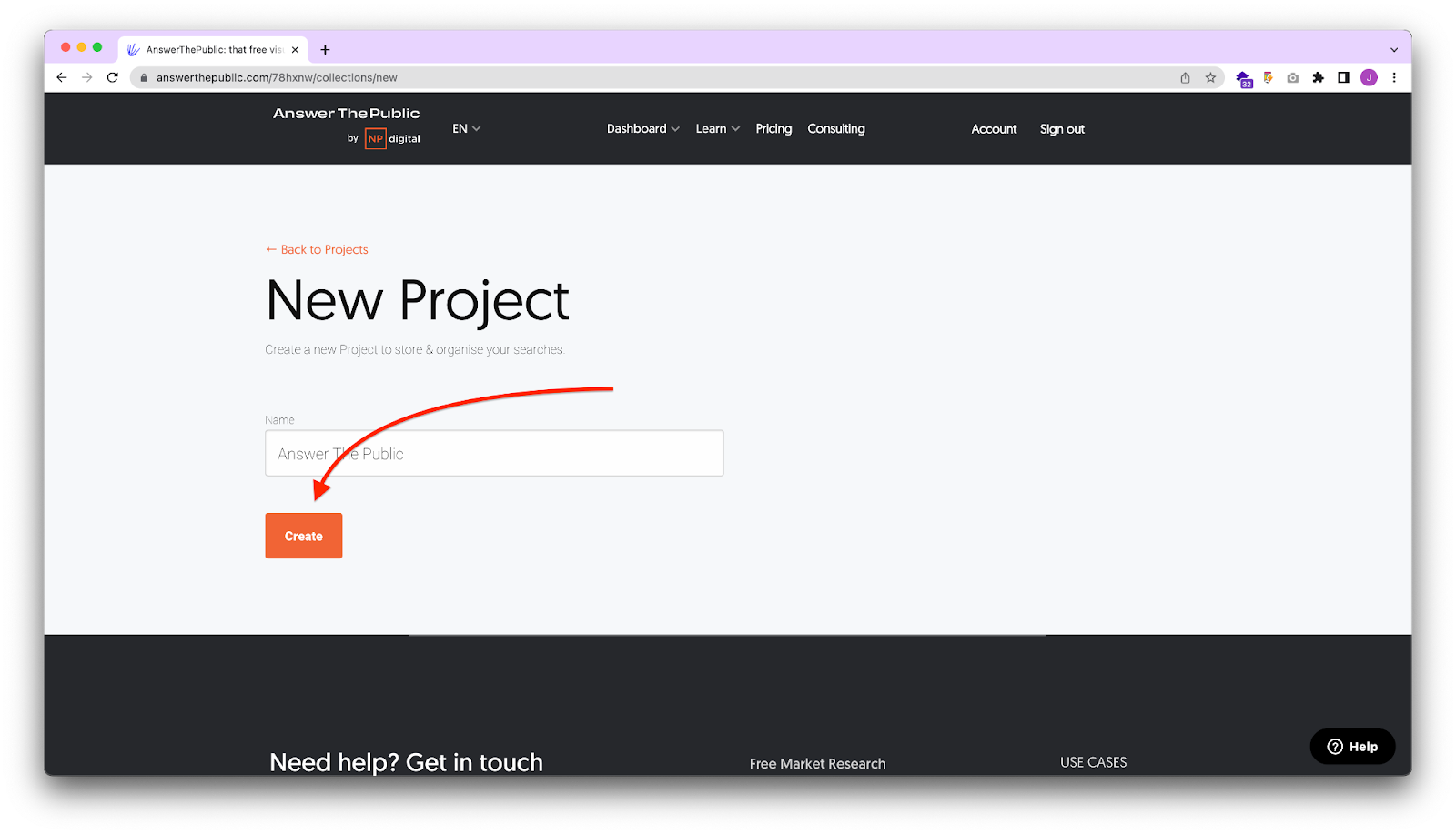
Task: Click the AnswerThePublic logo
Action: click(x=347, y=114)
